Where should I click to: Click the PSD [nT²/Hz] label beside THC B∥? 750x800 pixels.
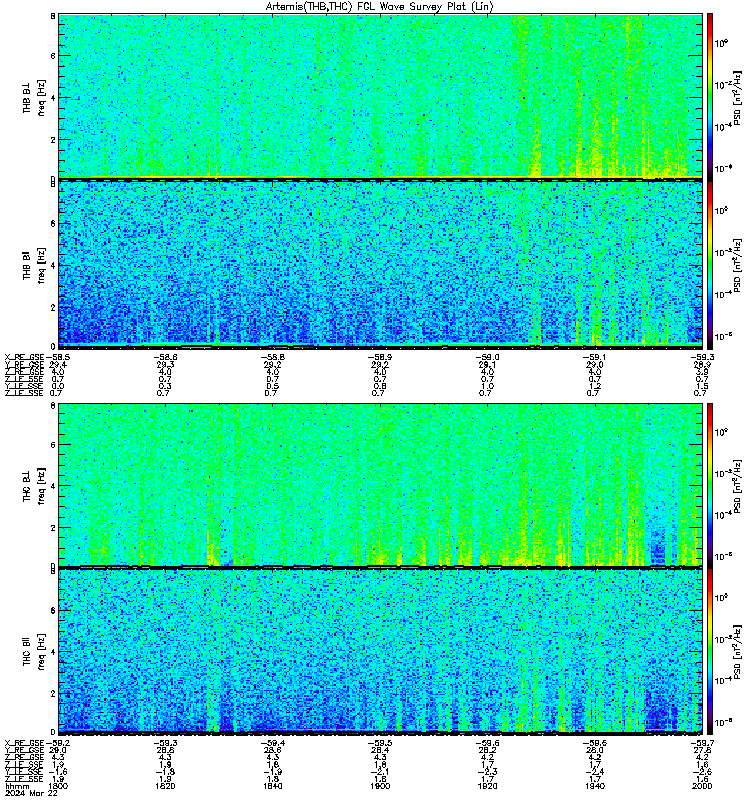coord(738,652)
